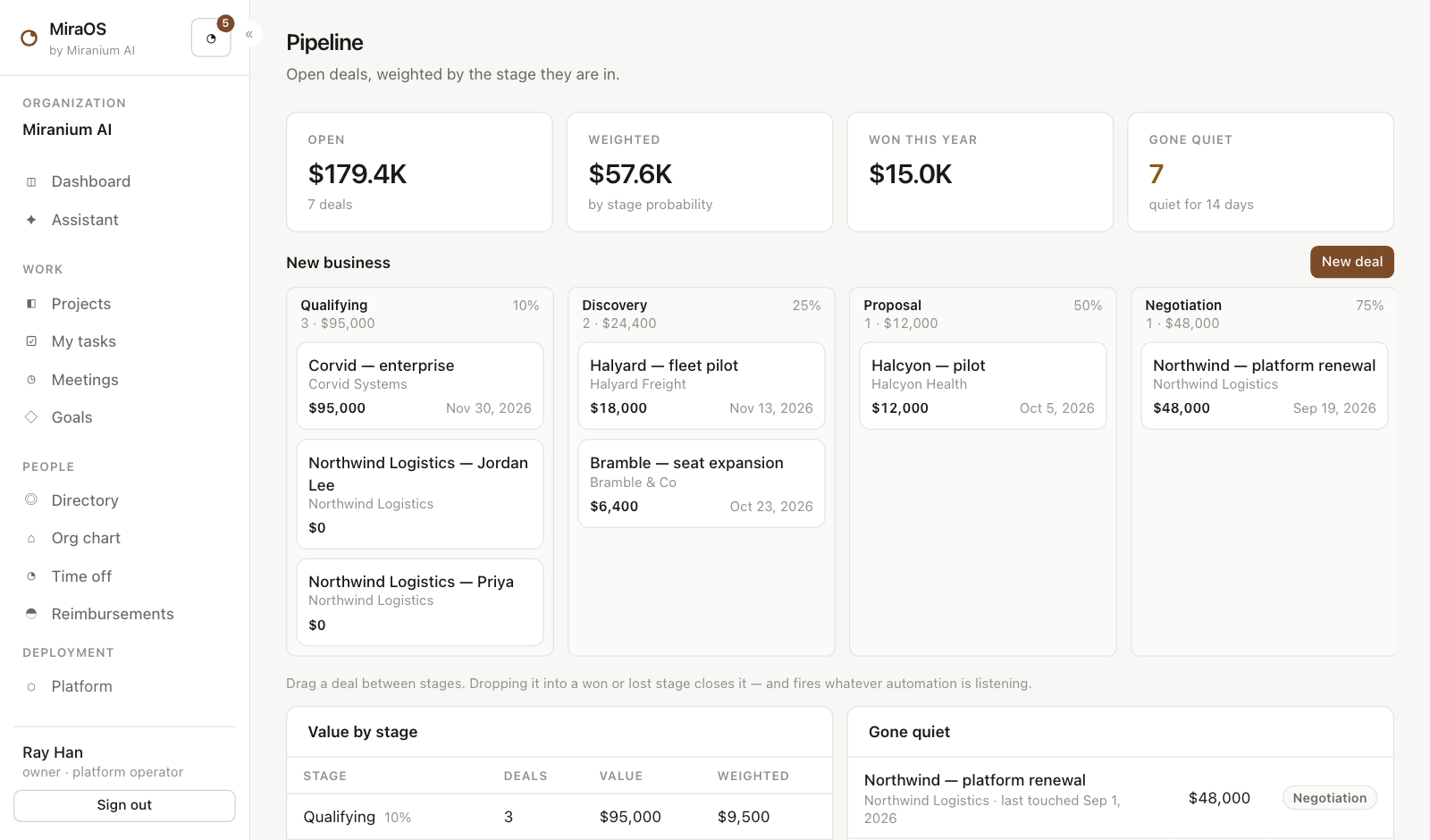This screenshot has width=1430, height=840.
Task: Click the Gone quiet 7 stat card
Action: 1261,172
